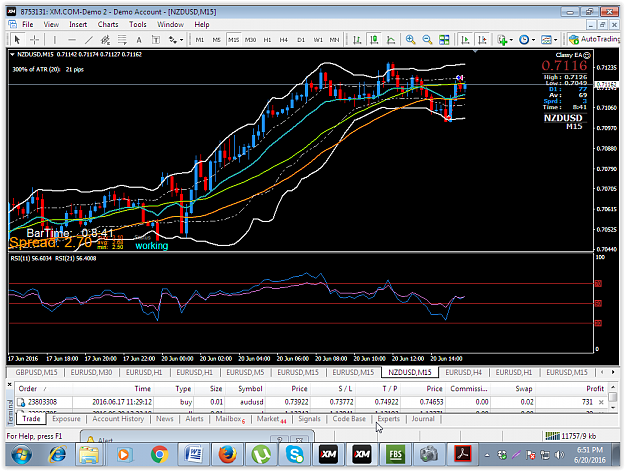
Task: Open the View menu
Action: point(51,24)
